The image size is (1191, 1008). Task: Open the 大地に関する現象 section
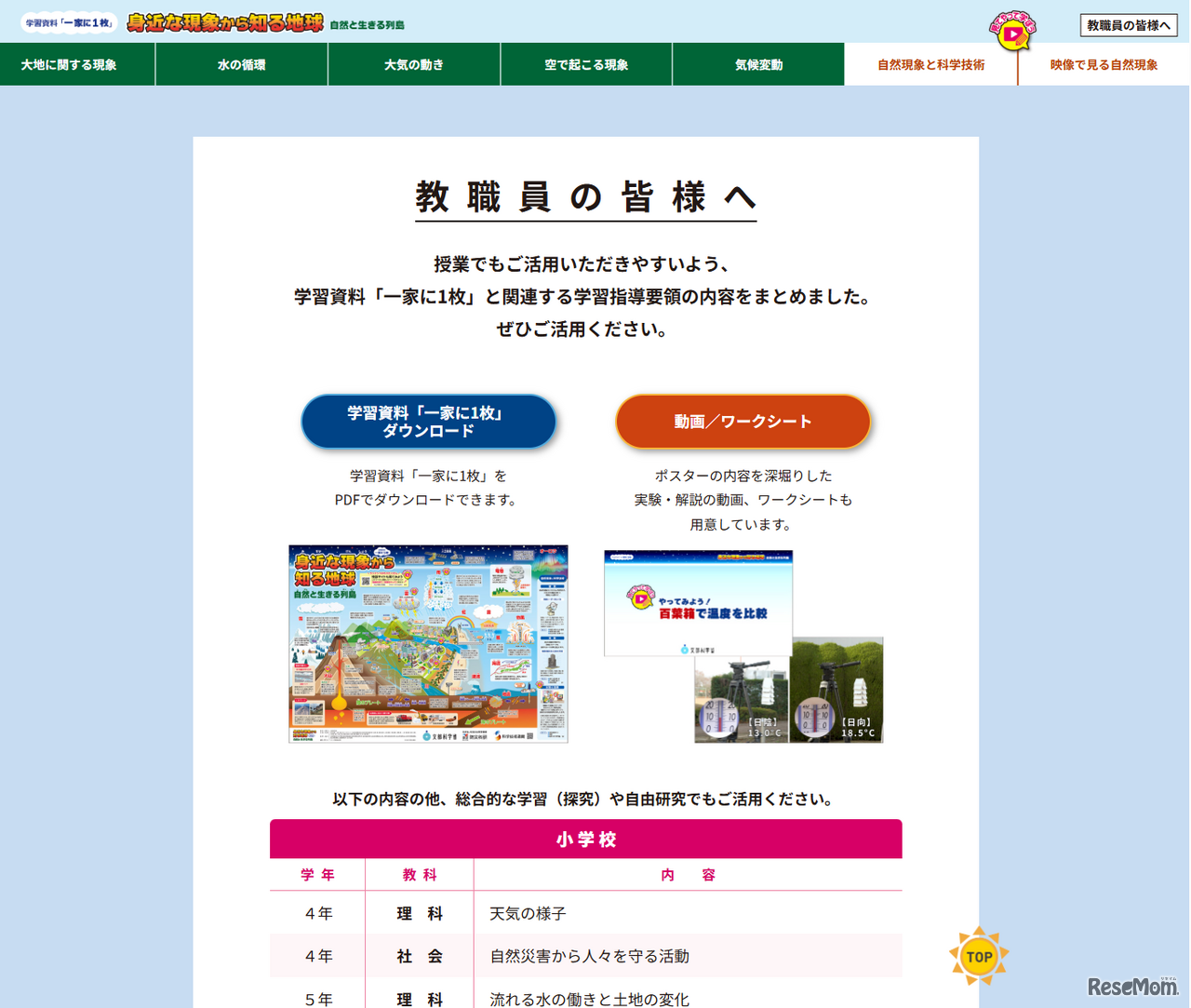click(x=77, y=64)
